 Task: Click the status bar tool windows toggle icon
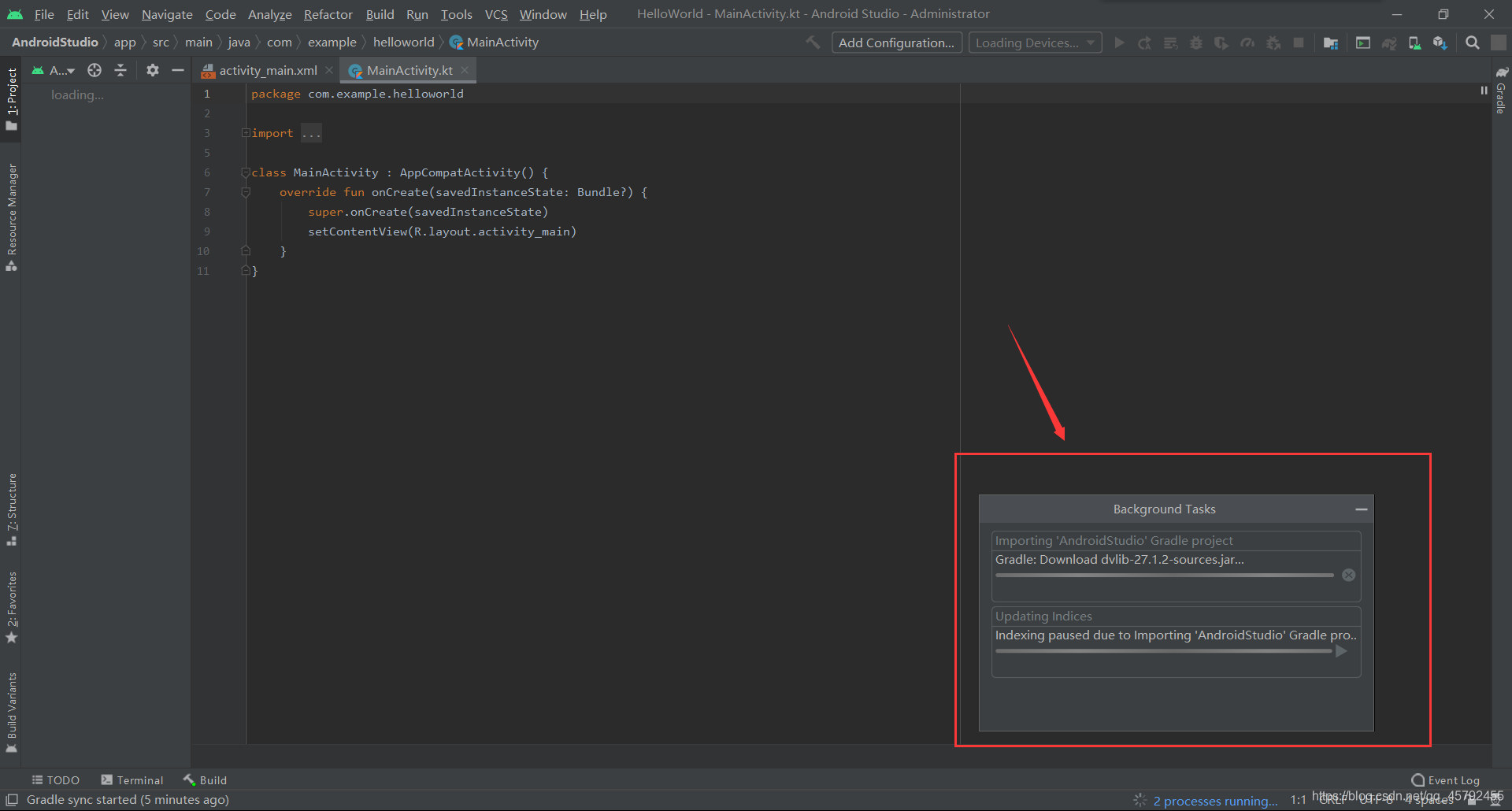tap(12, 799)
